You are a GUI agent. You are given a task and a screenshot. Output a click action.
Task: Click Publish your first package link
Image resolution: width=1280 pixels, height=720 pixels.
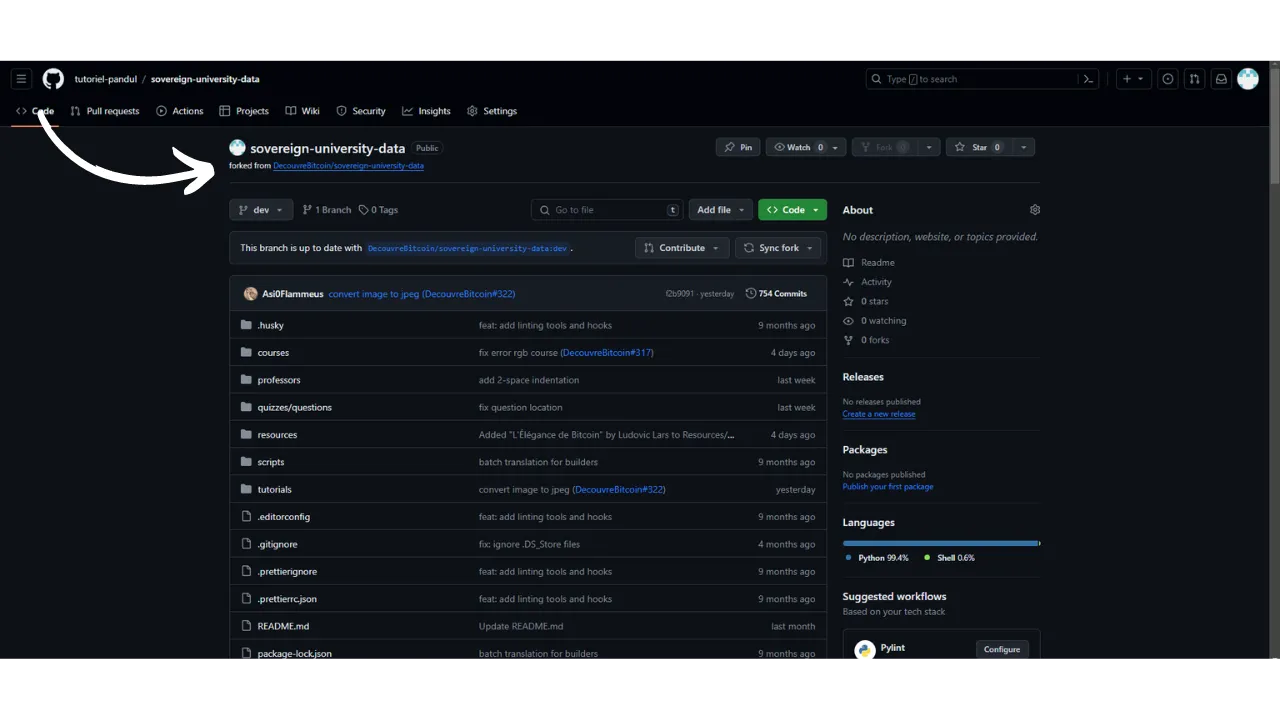[888, 487]
